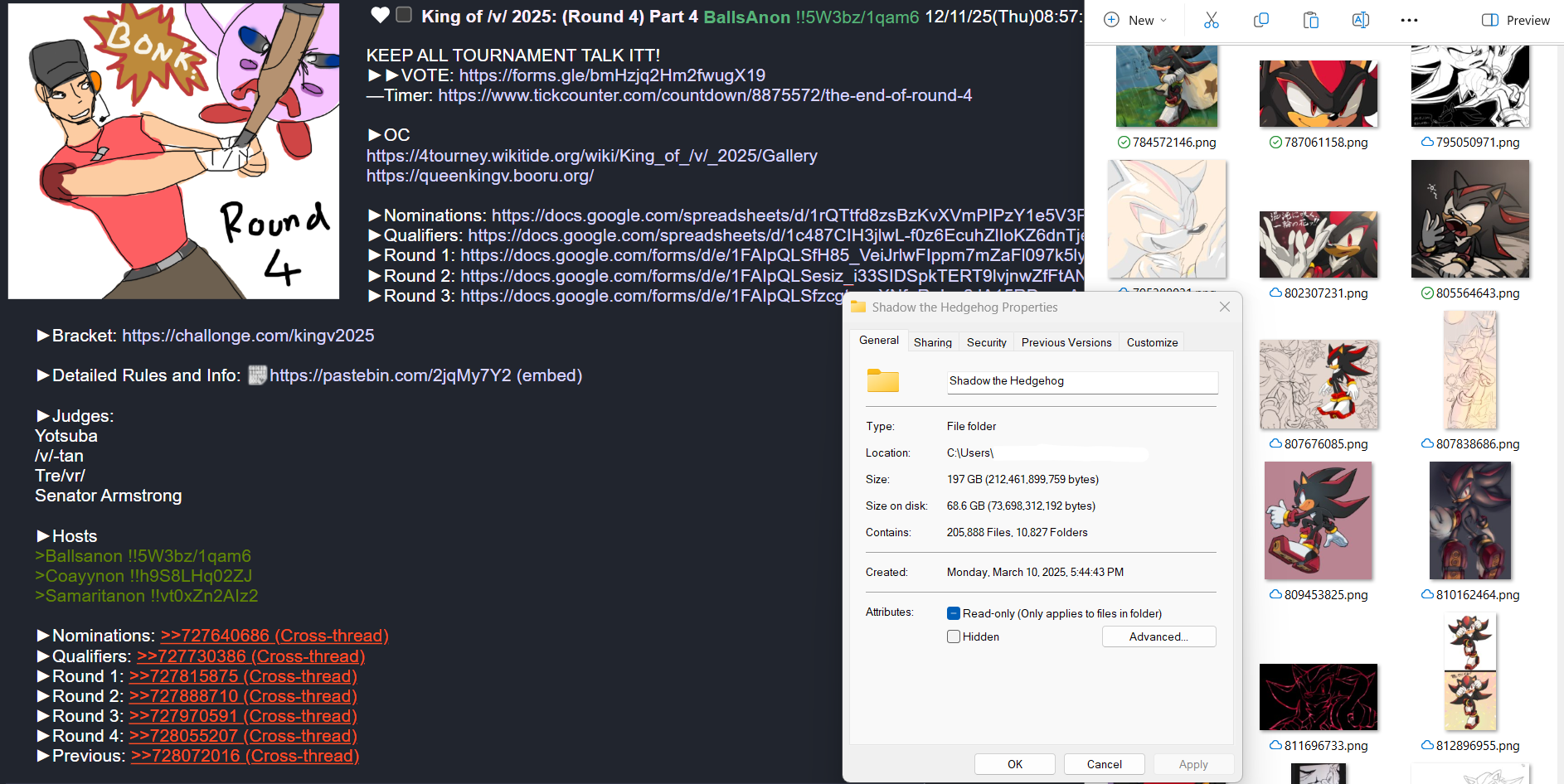
Task: Click the cloud status icon beside 811696733.png
Action: pyautogui.click(x=1275, y=746)
